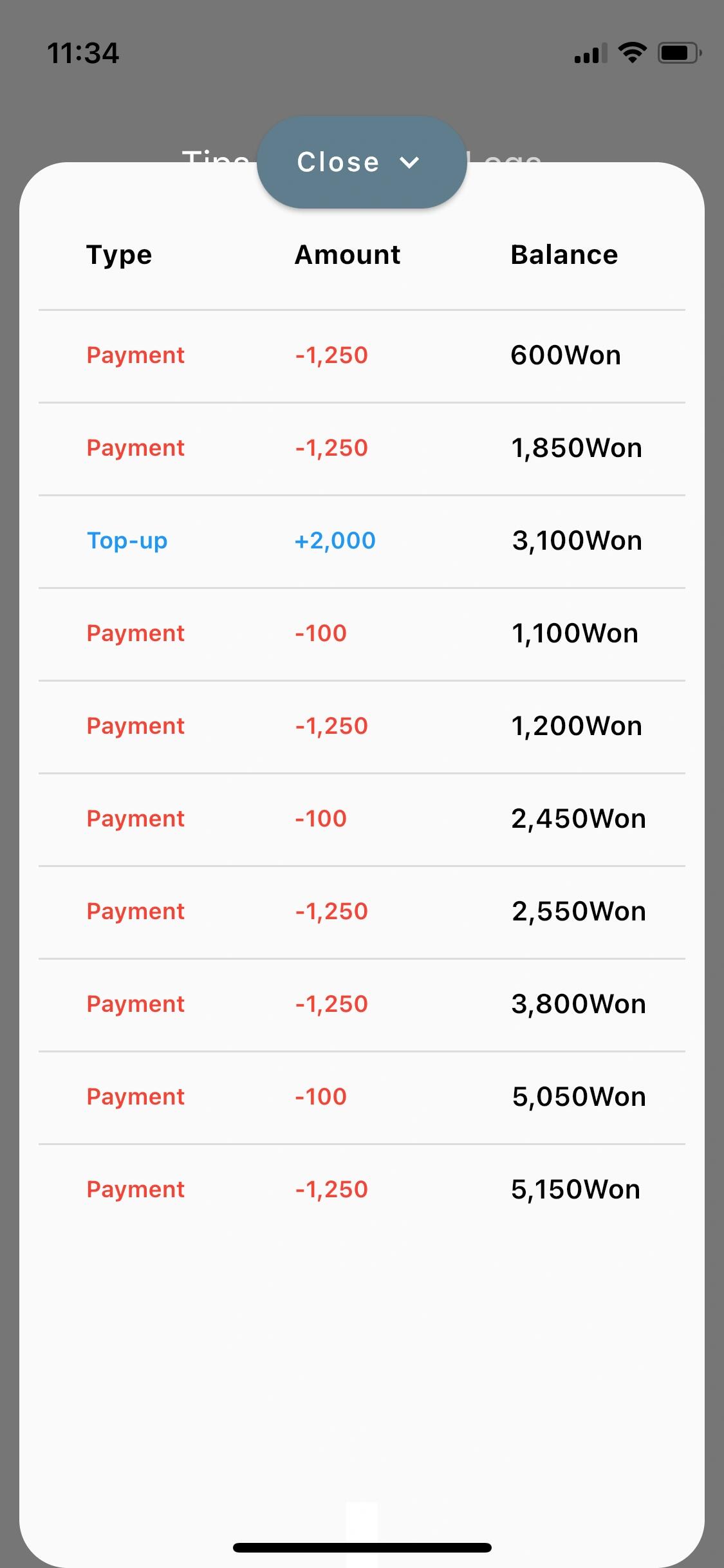Tap the 11:34 clock in status bar
The height and width of the screenshot is (1568, 724).
(83, 53)
